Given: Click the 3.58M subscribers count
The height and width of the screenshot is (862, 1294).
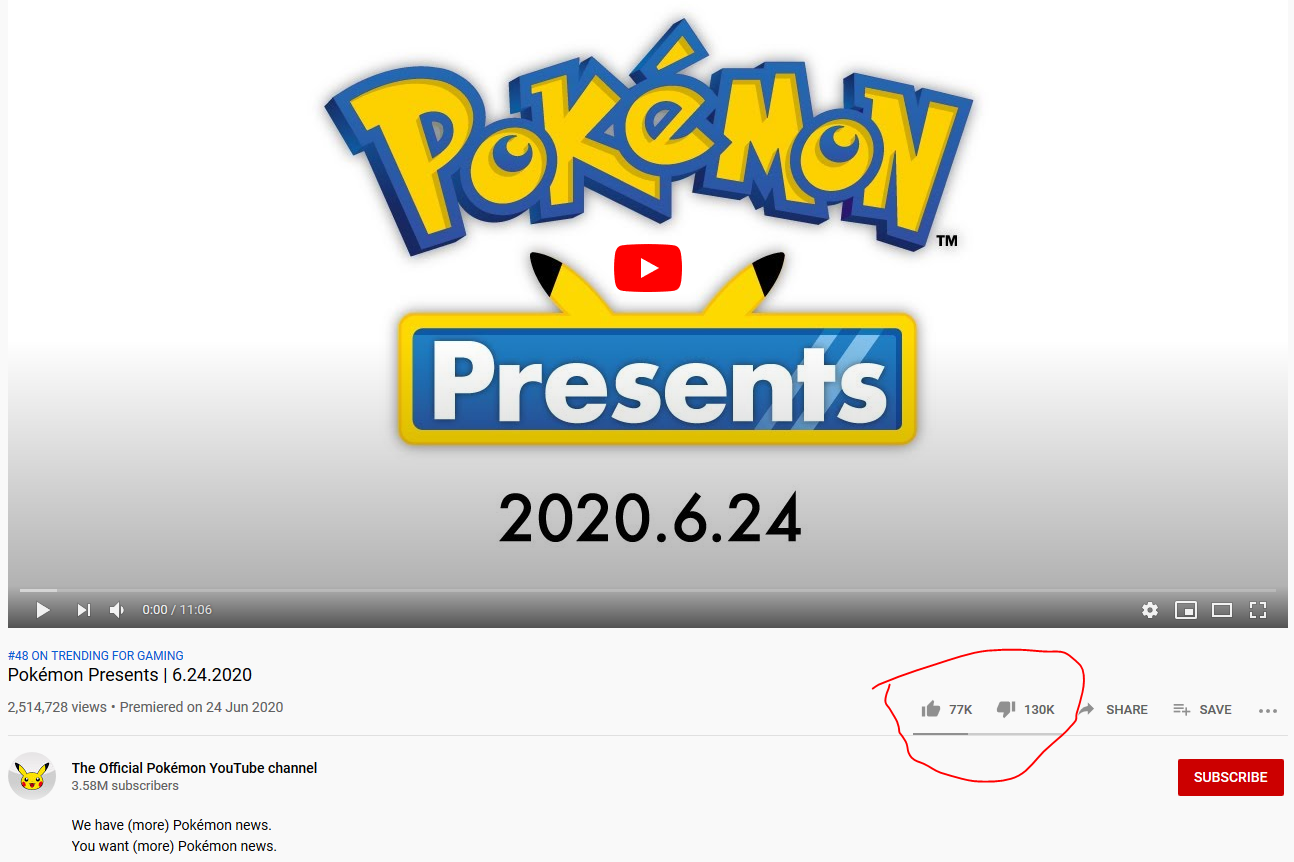Looking at the screenshot, I should coord(125,786).
